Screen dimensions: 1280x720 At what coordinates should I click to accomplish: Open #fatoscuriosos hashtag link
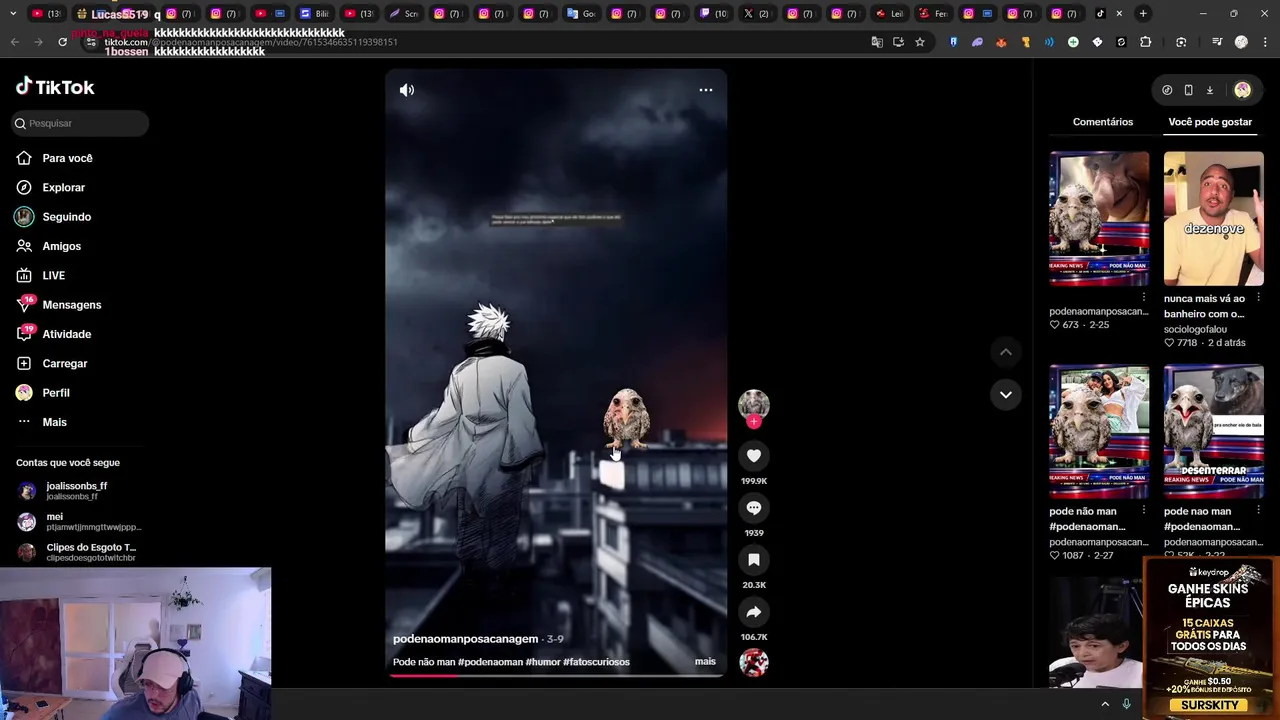tap(596, 662)
